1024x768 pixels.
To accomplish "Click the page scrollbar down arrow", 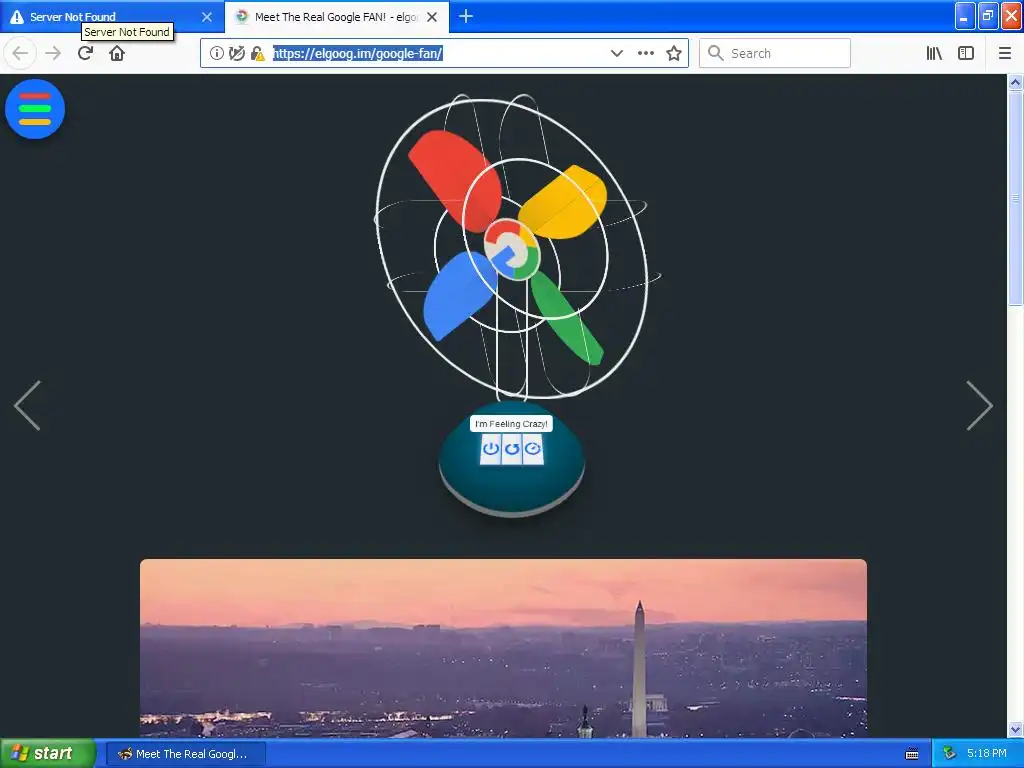I will pyautogui.click(x=1016, y=729).
